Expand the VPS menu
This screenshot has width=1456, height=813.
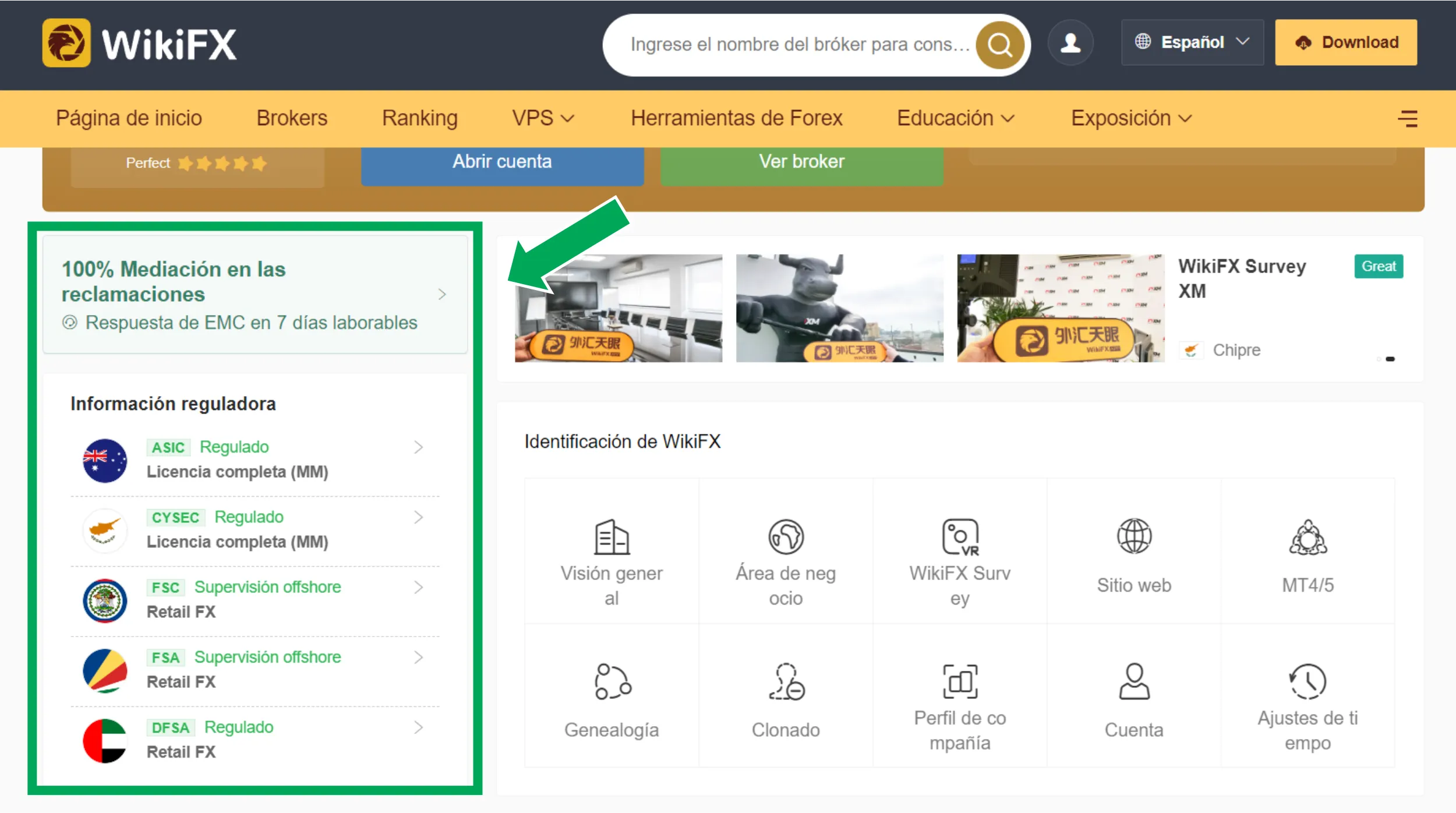pyautogui.click(x=543, y=118)
